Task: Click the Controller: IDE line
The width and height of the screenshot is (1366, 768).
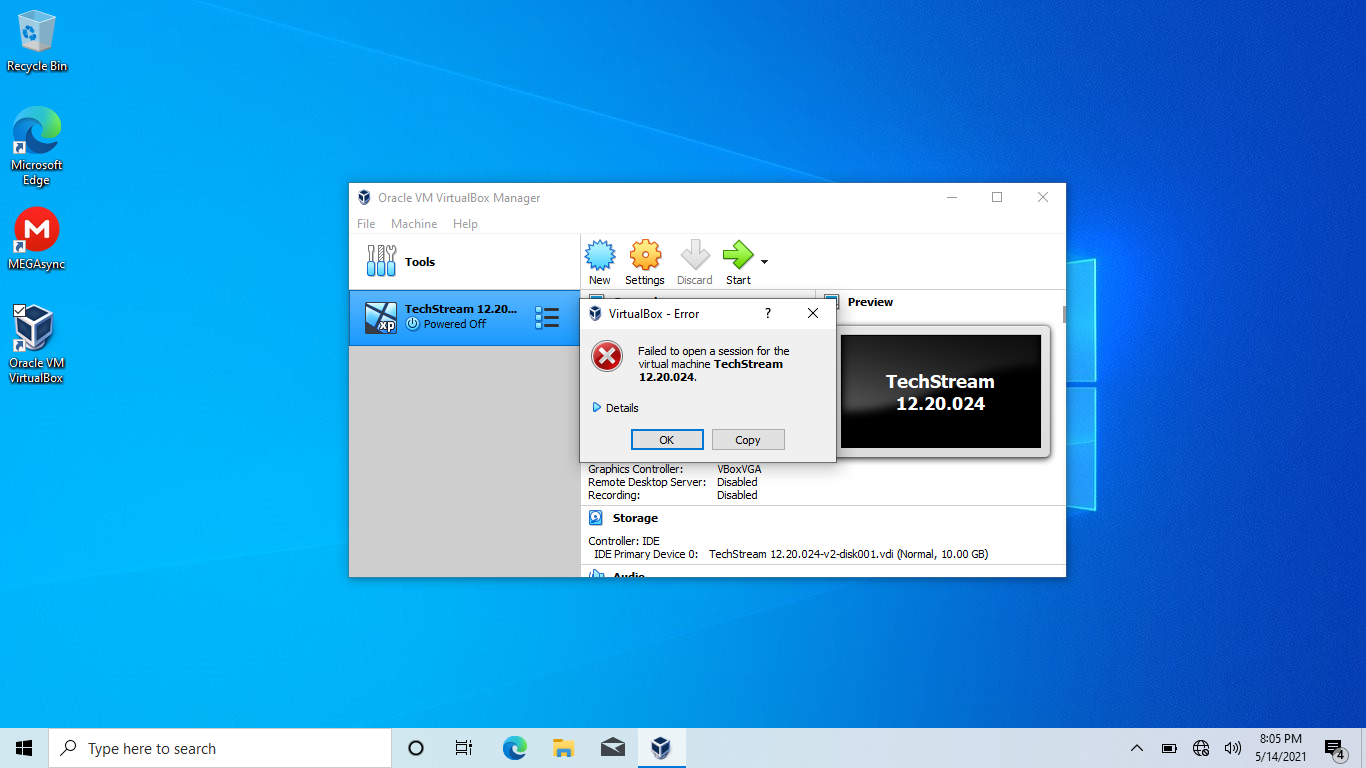Action: pyautogui.click(x=624, y=541)
